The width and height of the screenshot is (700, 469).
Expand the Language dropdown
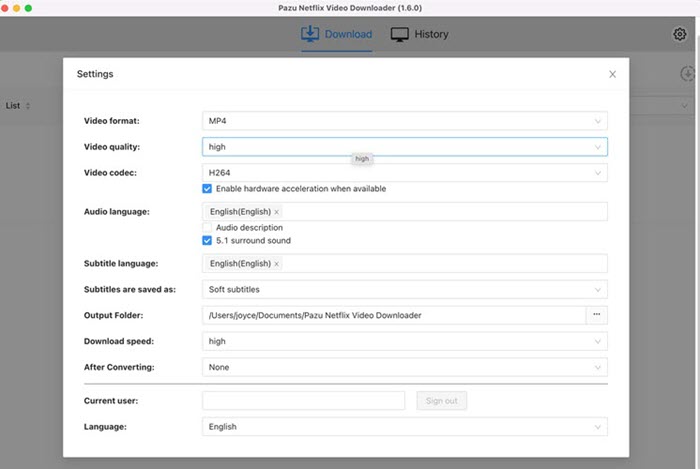coord(404,427)
